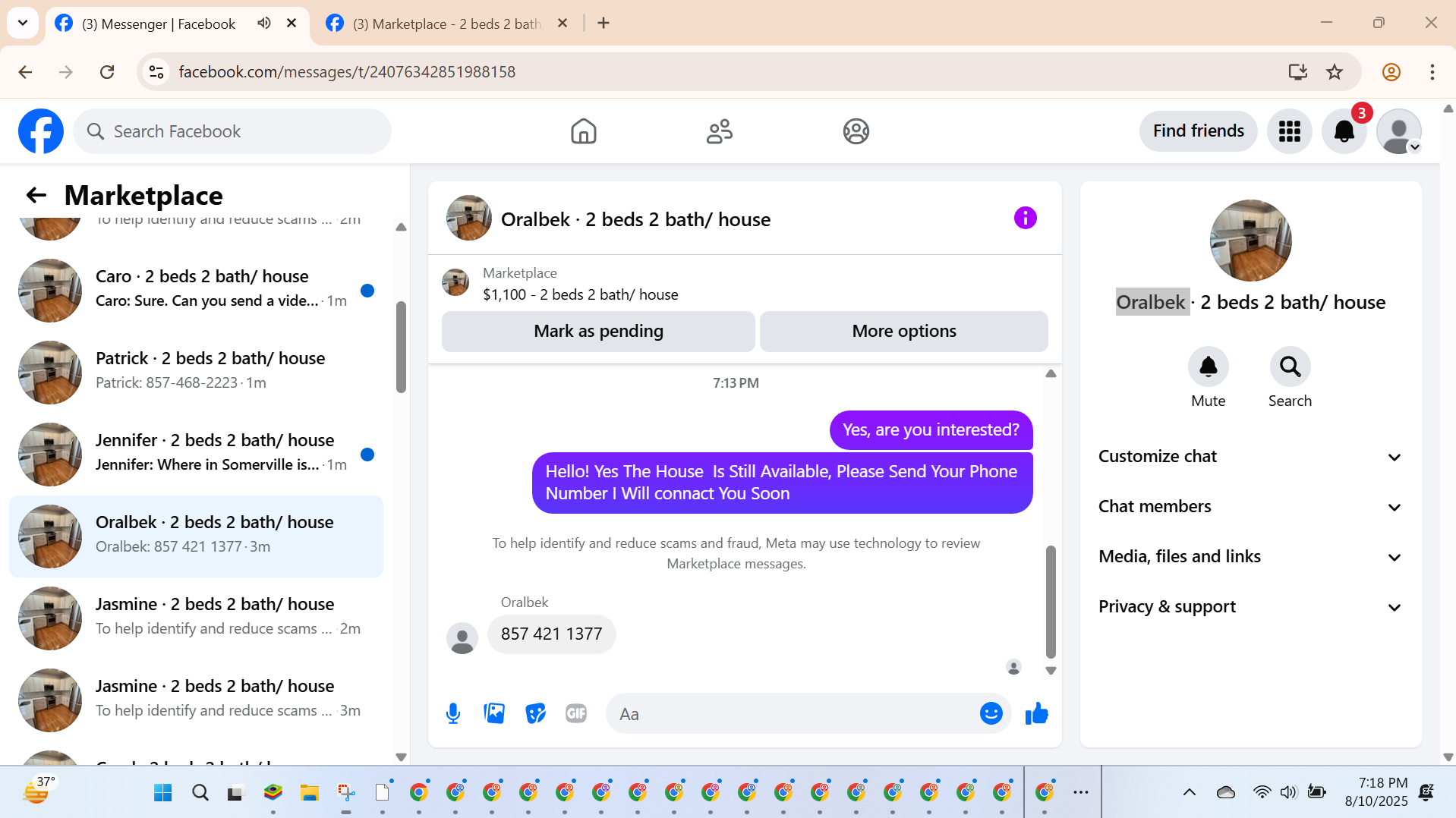The height and width of the screenshot is (818, 1456).
Task: Choose a sticker from the sticker icon
Action: tap(535, 713)
